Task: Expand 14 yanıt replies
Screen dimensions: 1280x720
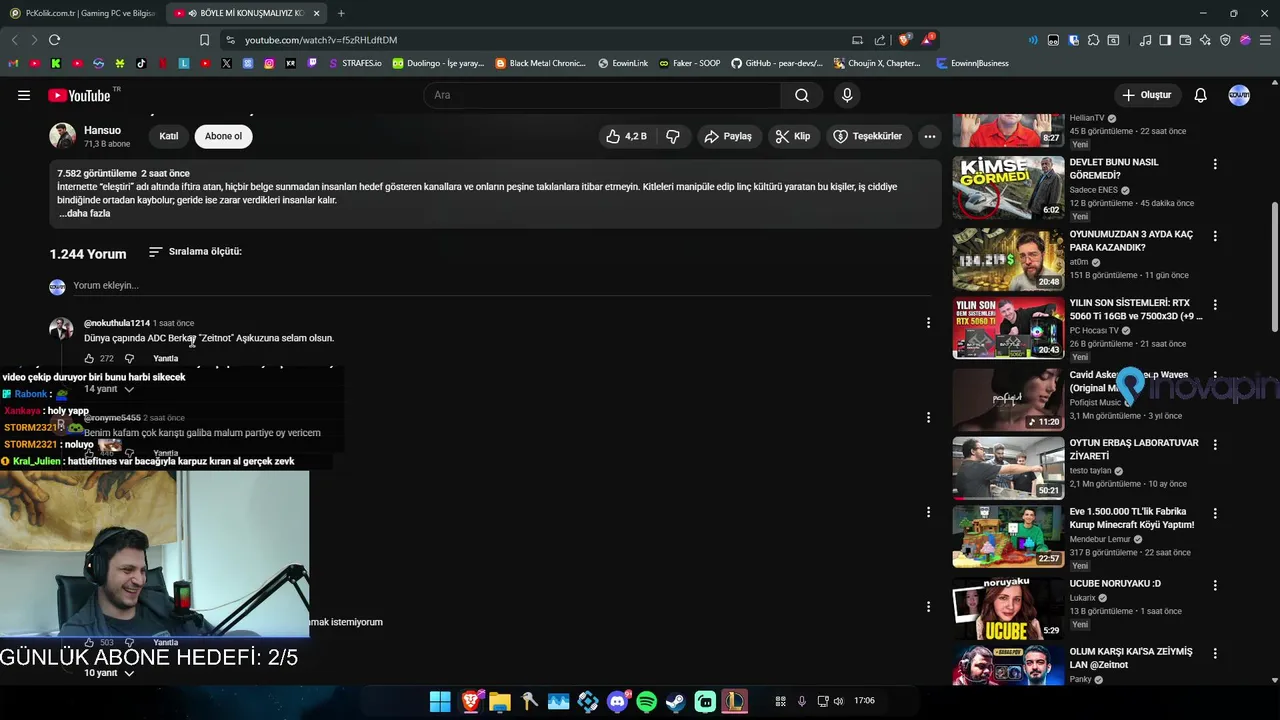Action: (108, 389)
